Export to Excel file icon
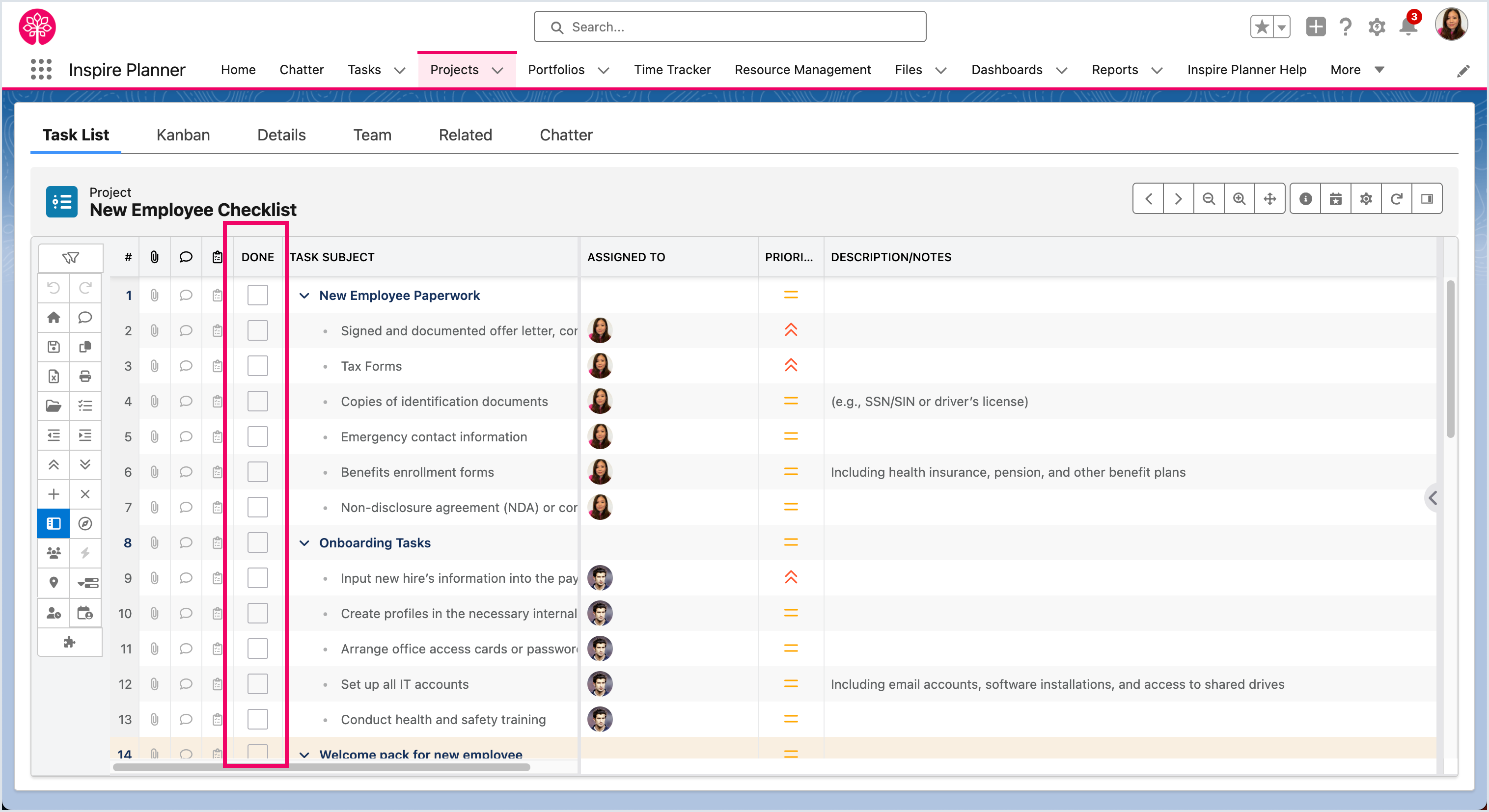The image size is (1489, 812). 54,376
